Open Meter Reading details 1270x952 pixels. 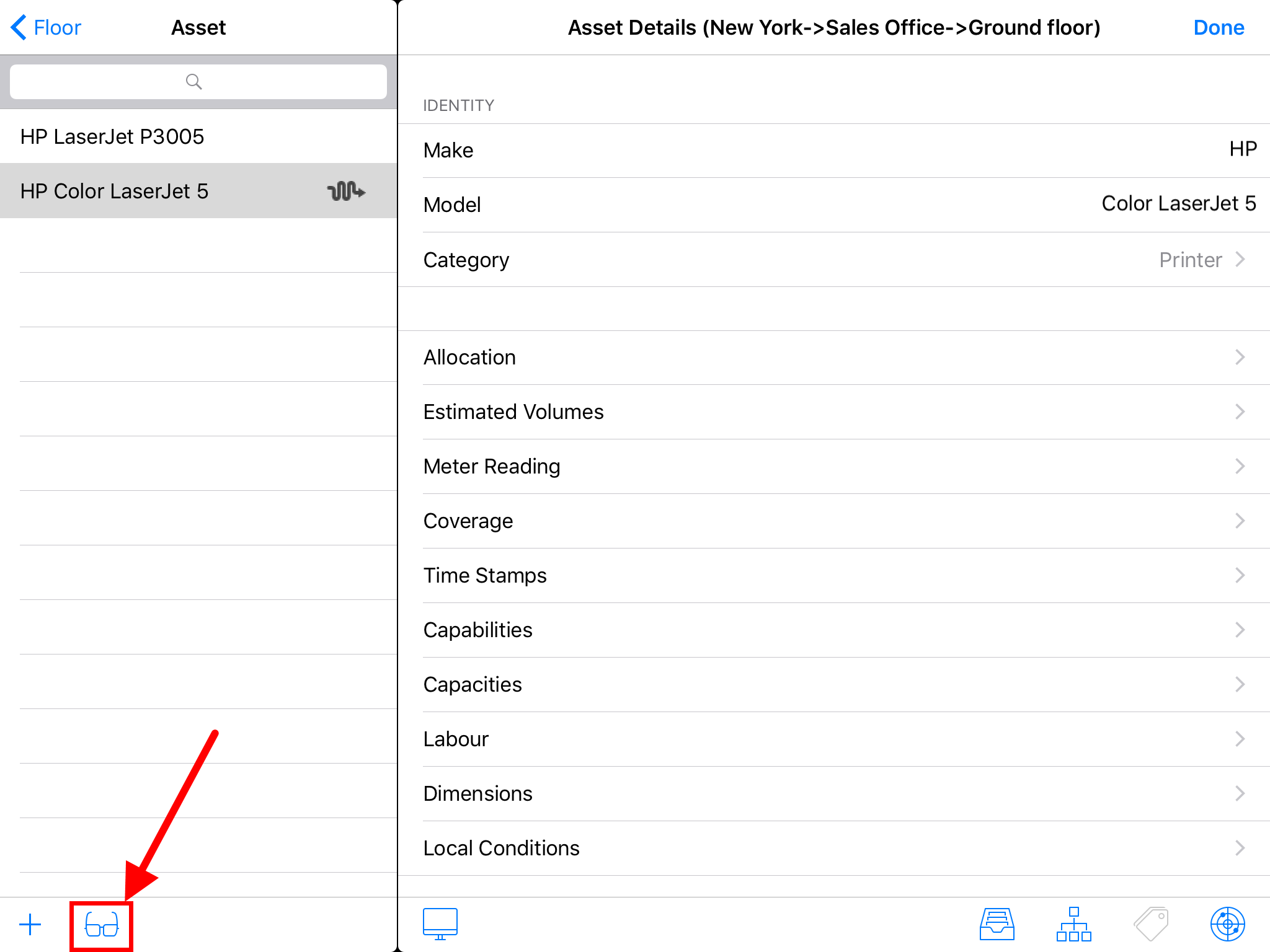834,467
